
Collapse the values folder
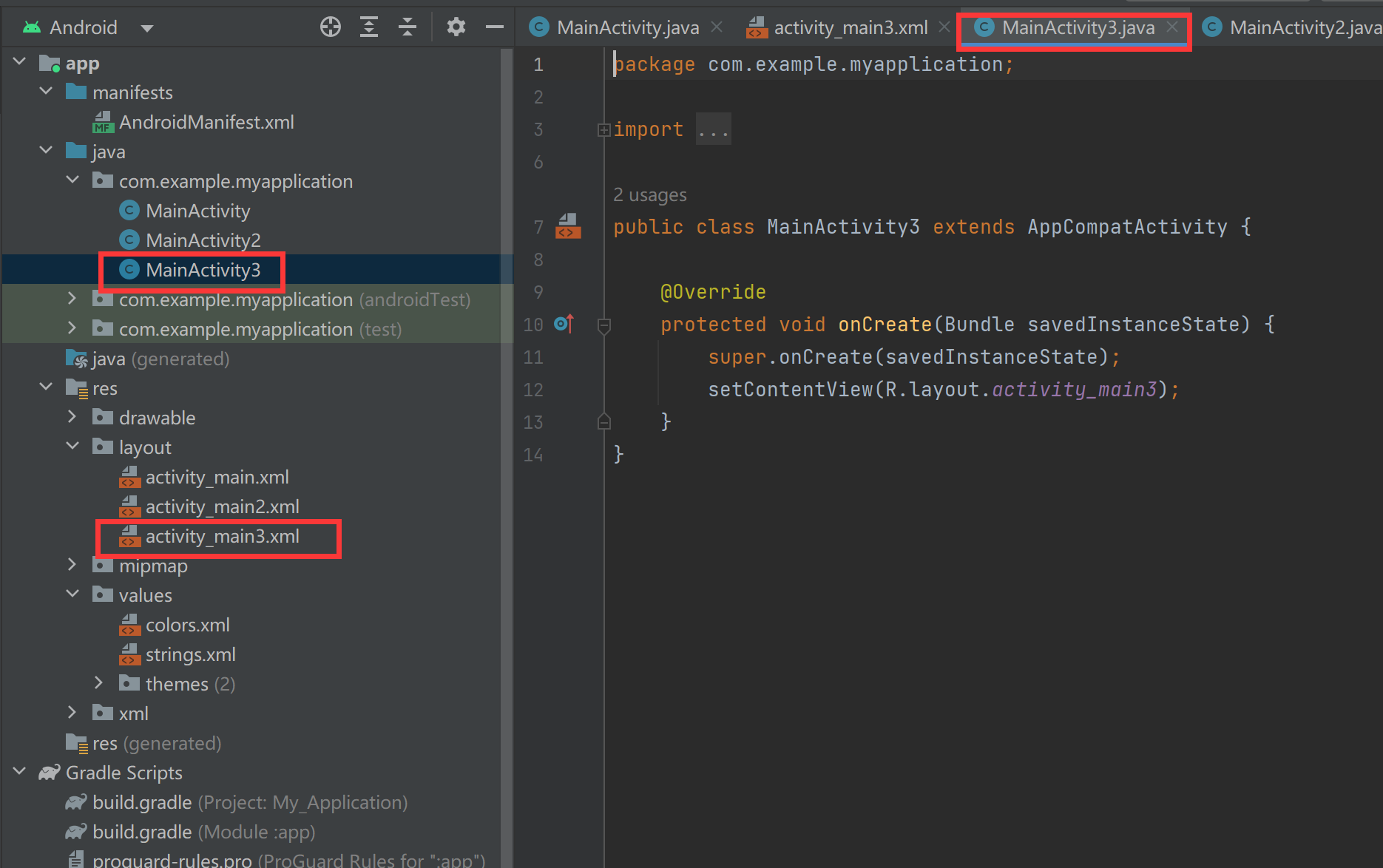coord(72,594)
